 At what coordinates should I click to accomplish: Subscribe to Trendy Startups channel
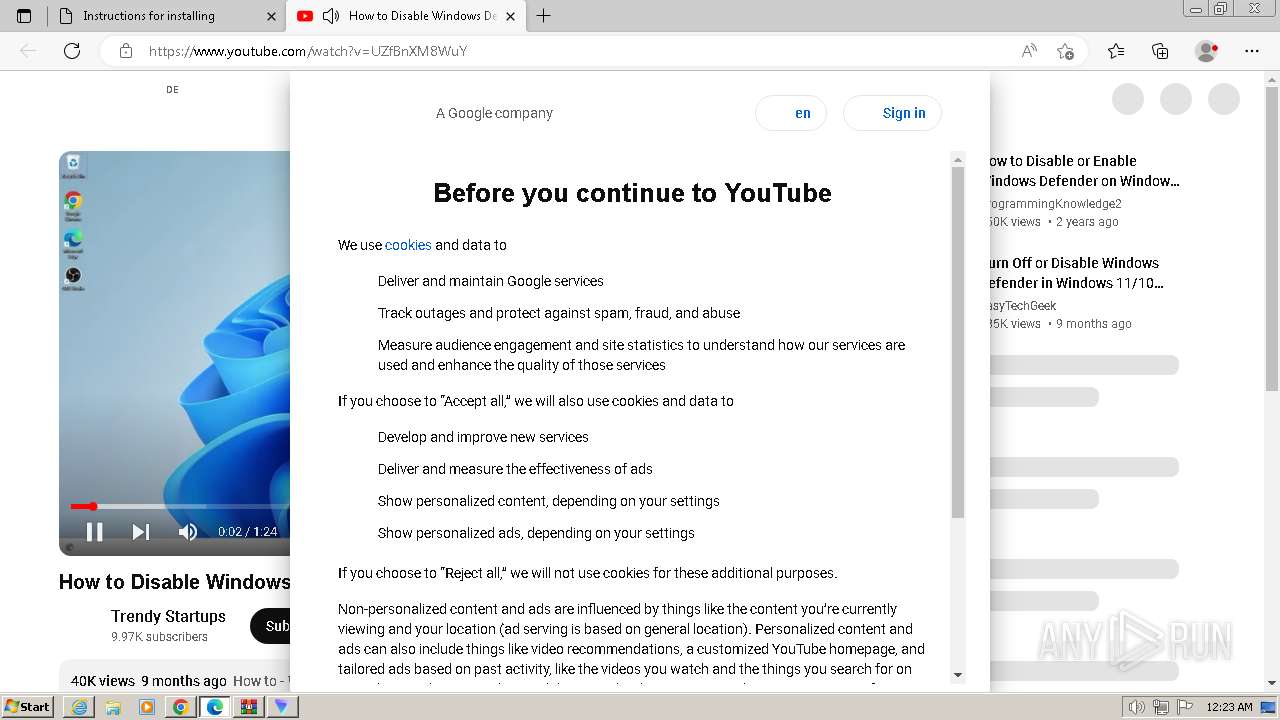point(270,626)
